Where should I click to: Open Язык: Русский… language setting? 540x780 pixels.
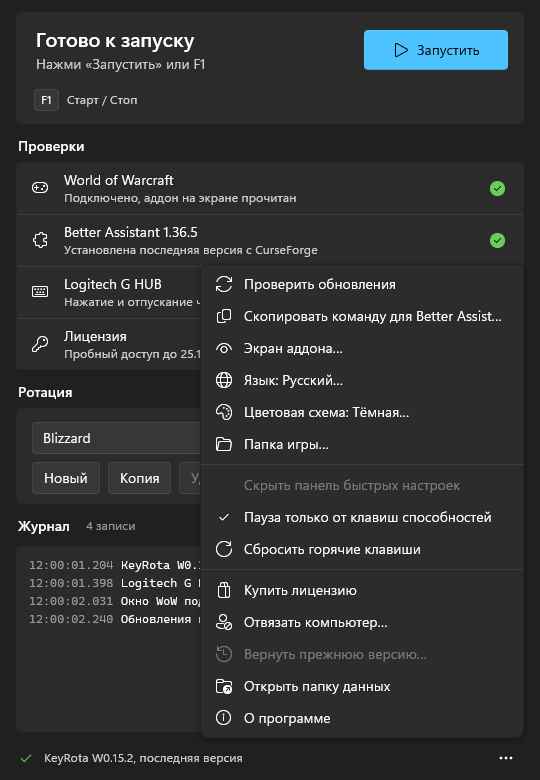click(x=362, y=381)
